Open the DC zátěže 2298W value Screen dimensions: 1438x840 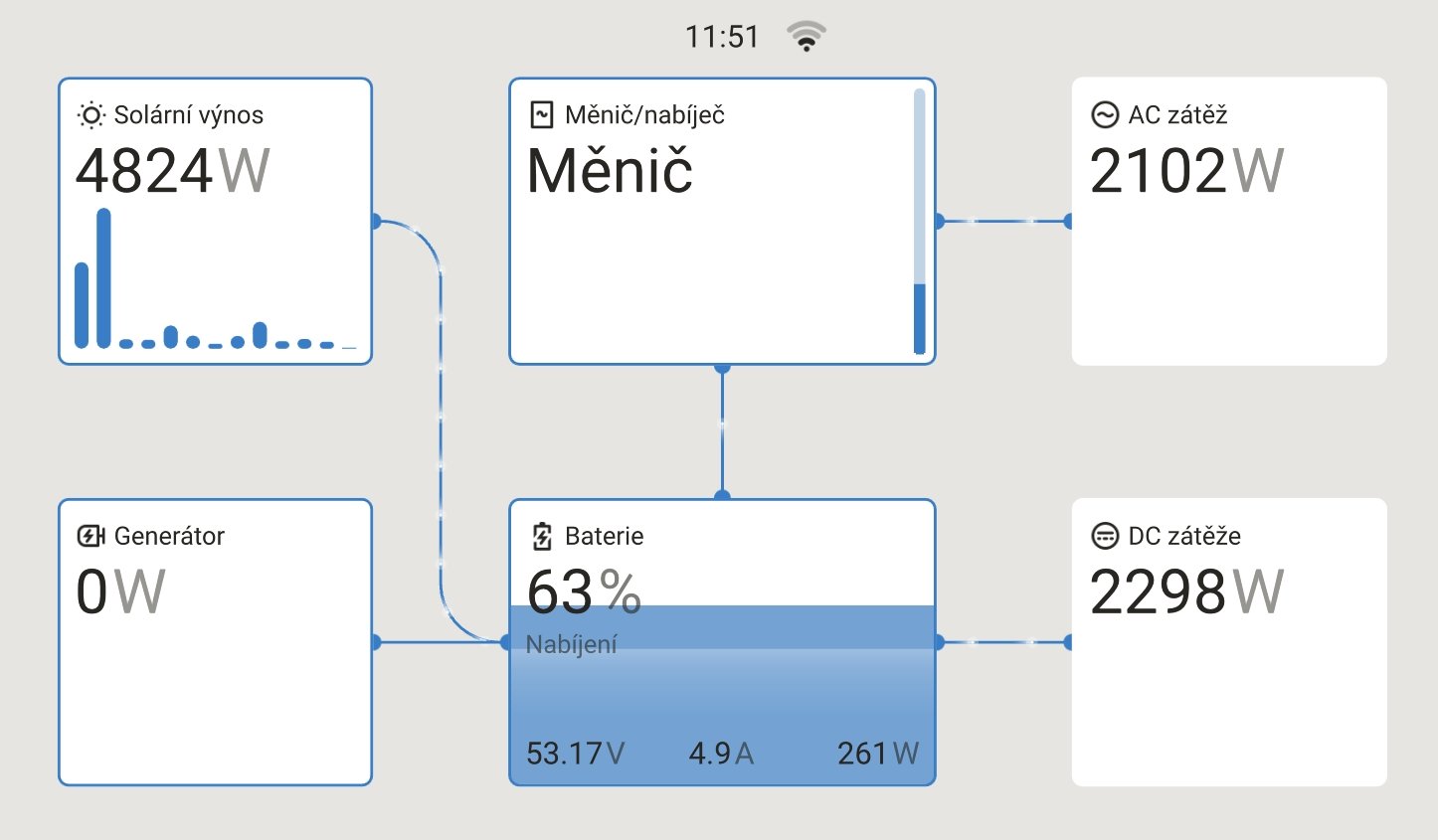1186,592
